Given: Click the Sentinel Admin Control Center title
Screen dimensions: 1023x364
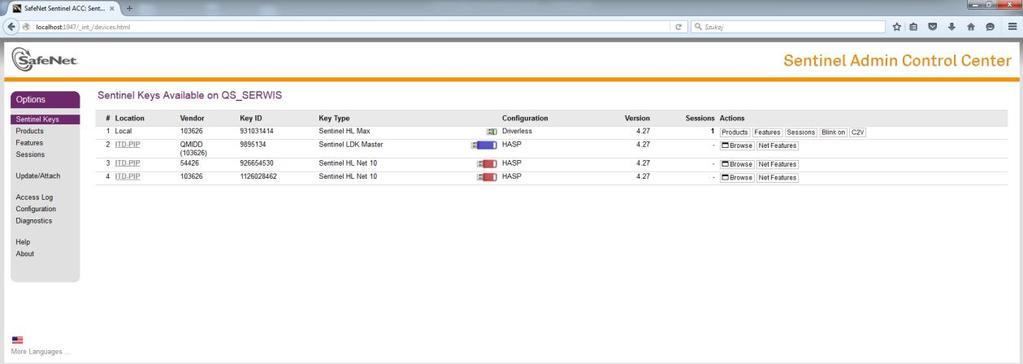Looking at the screenshot, I should (897, 61).
